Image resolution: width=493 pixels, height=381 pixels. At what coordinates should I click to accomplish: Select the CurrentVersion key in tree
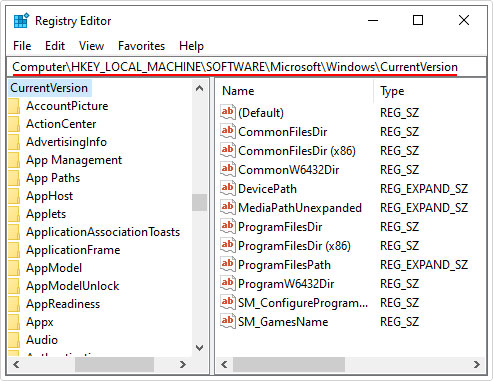click(49, 88)
